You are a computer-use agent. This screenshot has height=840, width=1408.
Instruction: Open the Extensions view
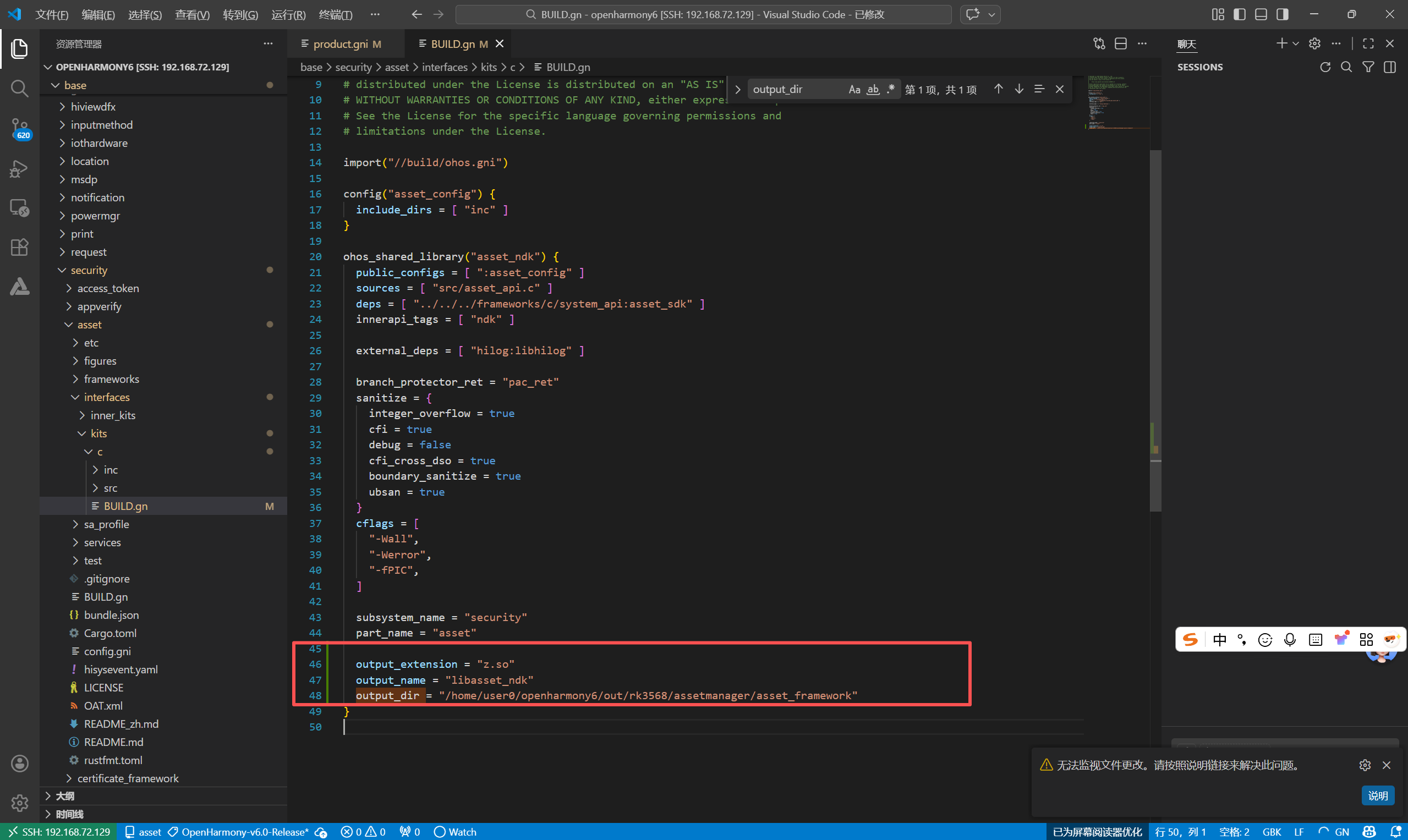19,248
